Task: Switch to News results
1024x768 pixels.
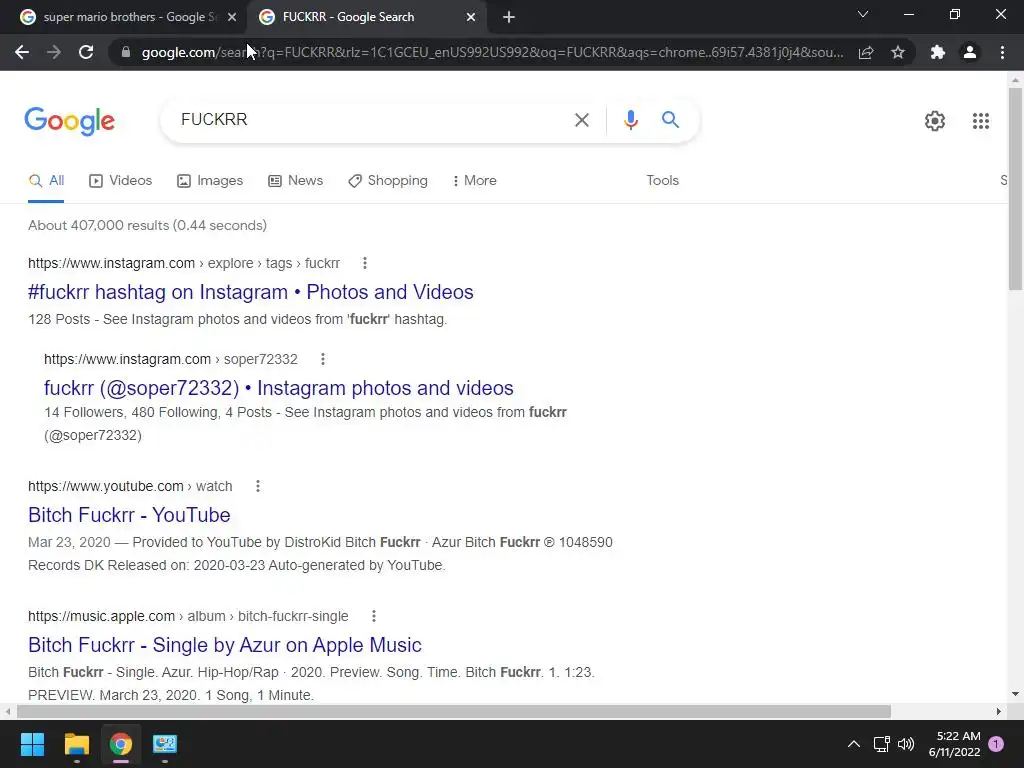Action: click(x=295, y=181)
